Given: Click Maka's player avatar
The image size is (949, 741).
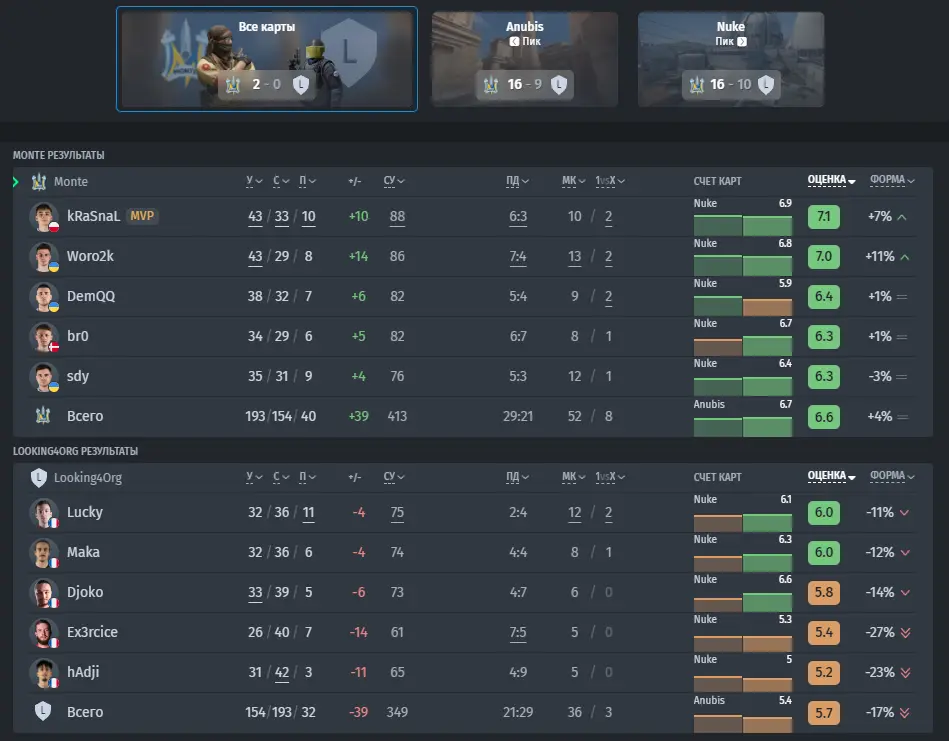Looking at the screenshot, I should (44, 553).
